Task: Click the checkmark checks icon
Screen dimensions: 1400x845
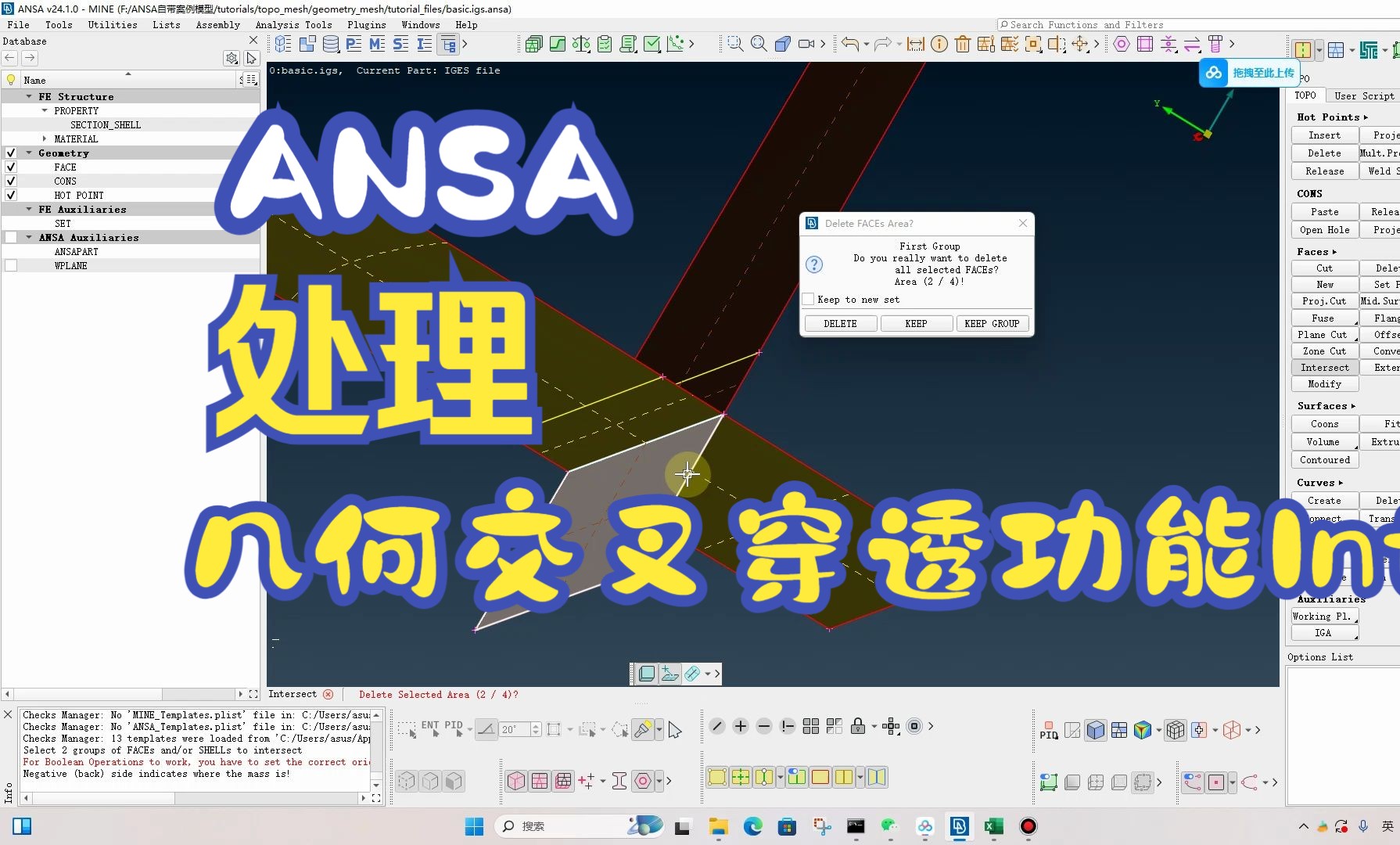Action: point(652,44)
